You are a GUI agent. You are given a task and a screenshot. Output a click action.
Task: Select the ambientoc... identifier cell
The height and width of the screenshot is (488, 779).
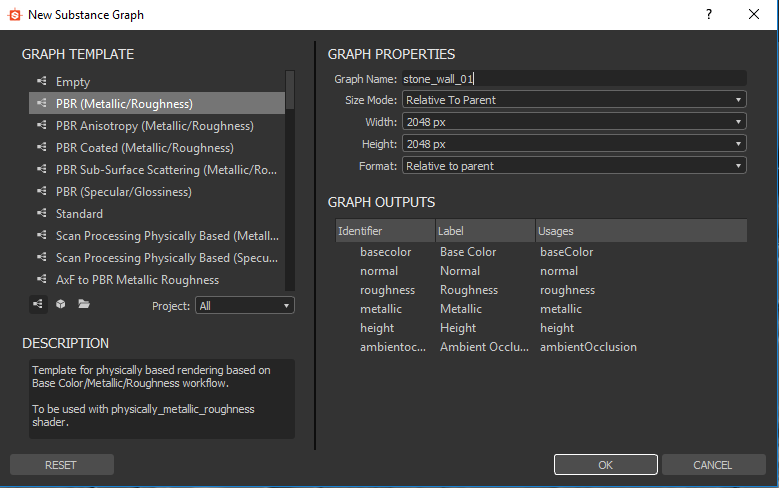(393, 347)
